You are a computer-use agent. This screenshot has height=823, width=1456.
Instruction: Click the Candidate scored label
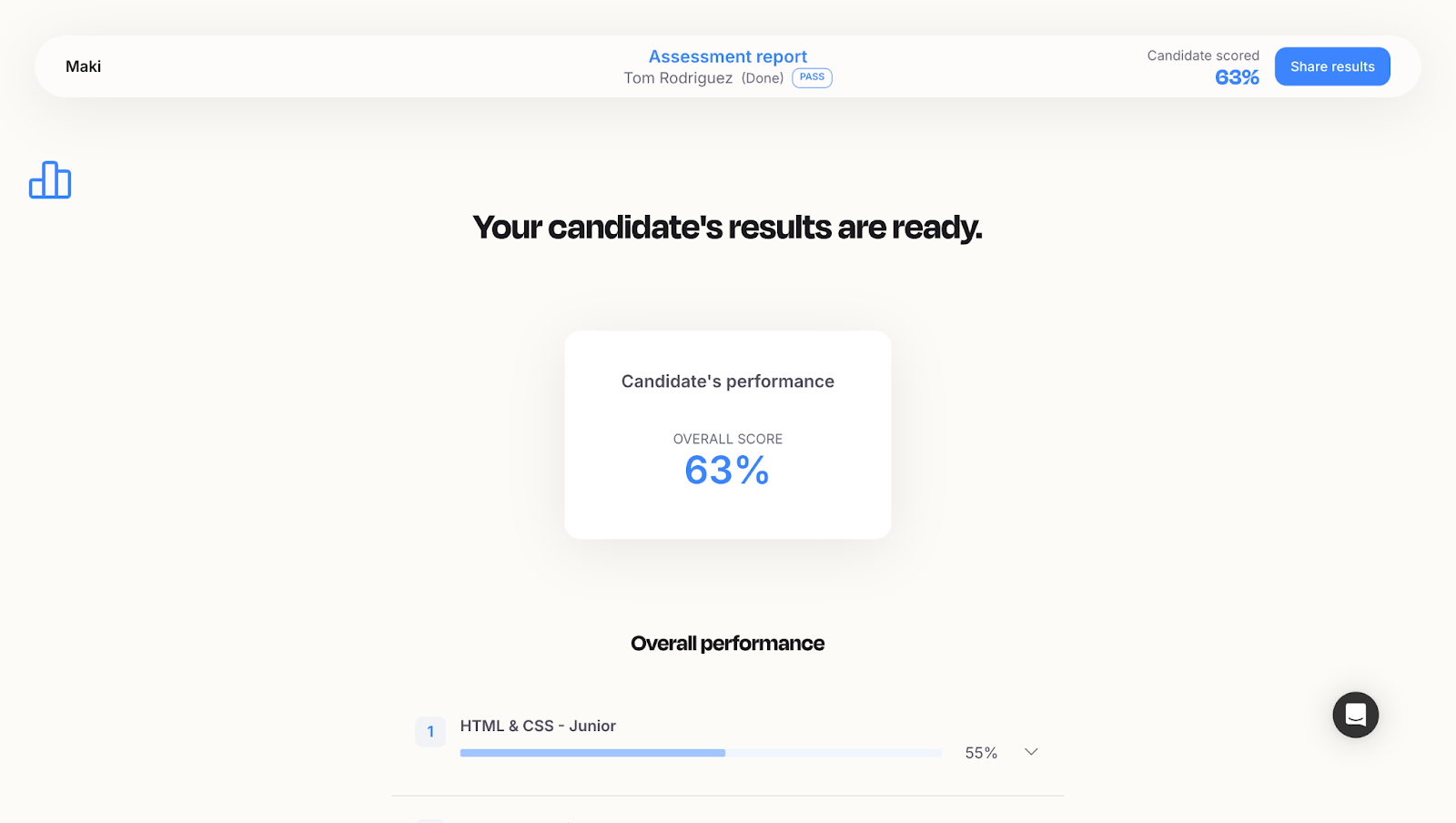(x=1202, y=56)
